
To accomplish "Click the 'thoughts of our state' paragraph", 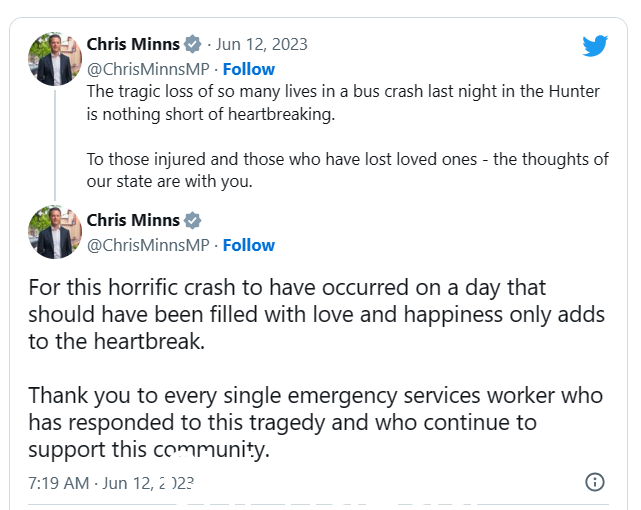I will coord(347,170).
